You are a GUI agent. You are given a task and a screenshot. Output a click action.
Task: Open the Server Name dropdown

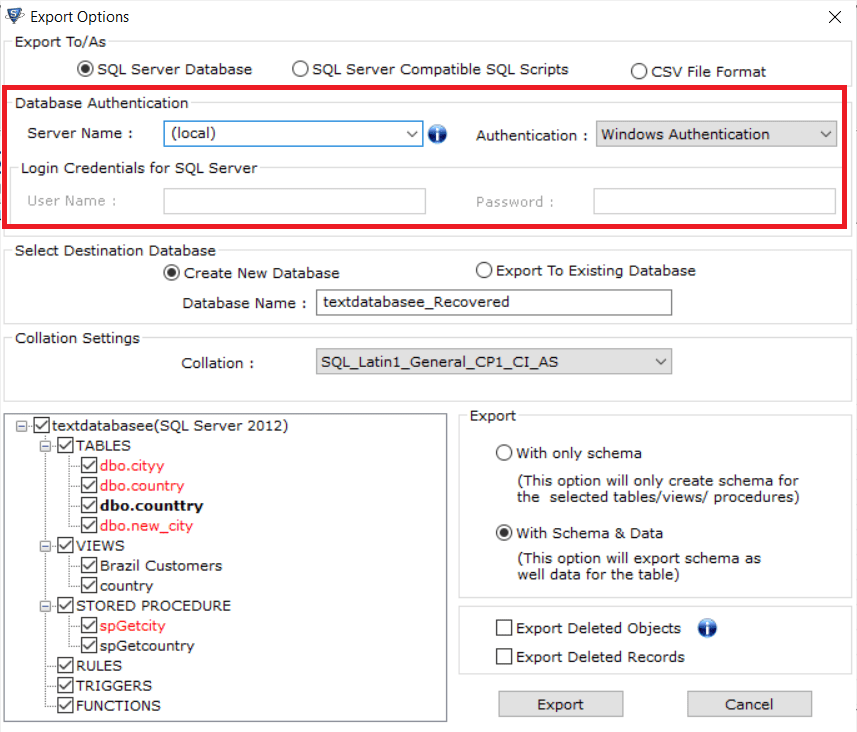pos(412,133)
